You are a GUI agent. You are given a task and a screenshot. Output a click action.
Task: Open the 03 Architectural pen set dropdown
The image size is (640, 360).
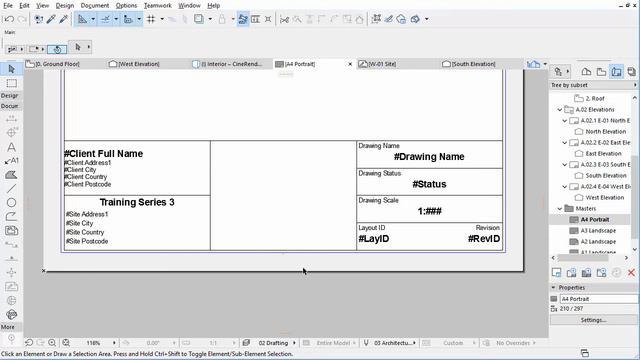point(414,343)
